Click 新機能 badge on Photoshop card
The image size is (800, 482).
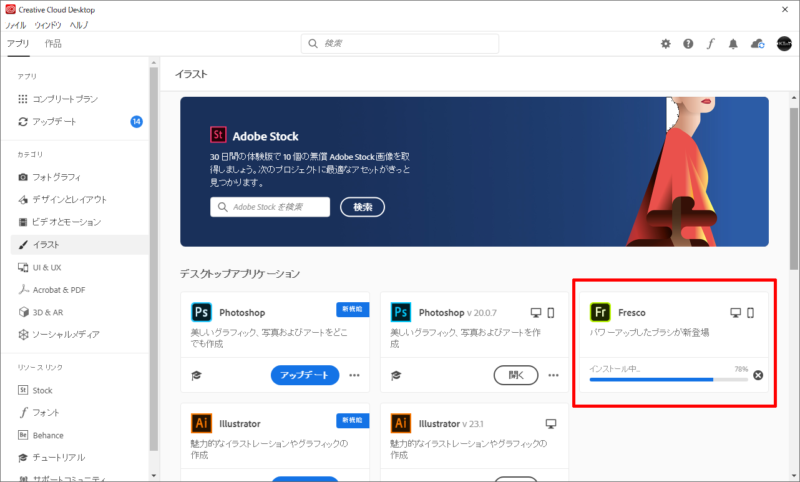(x=353, y=309)
